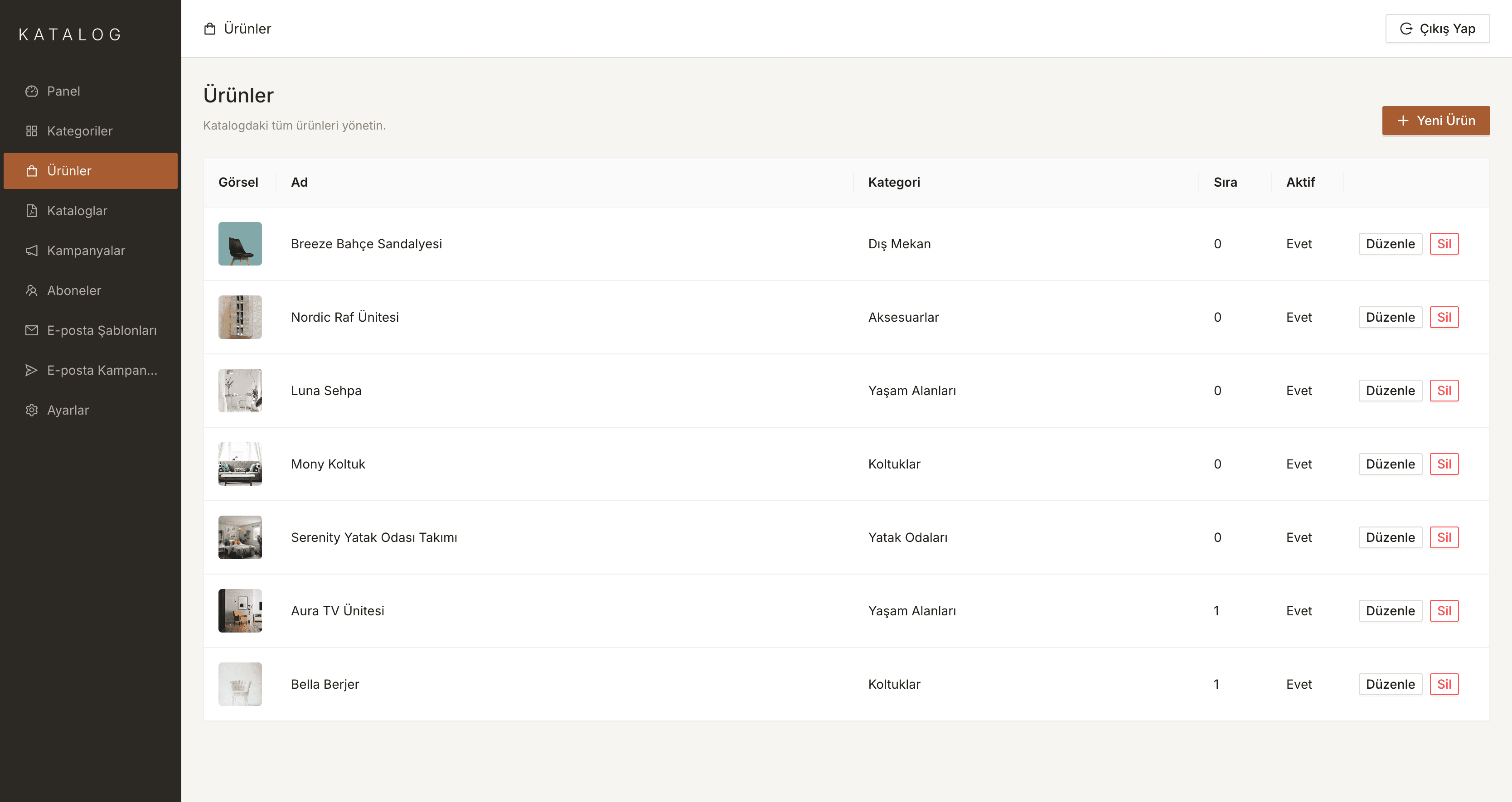Click Aura TV Ünitesi product name
The width and height of the screenshot is (1512, 802).
[x=338, y=611]
